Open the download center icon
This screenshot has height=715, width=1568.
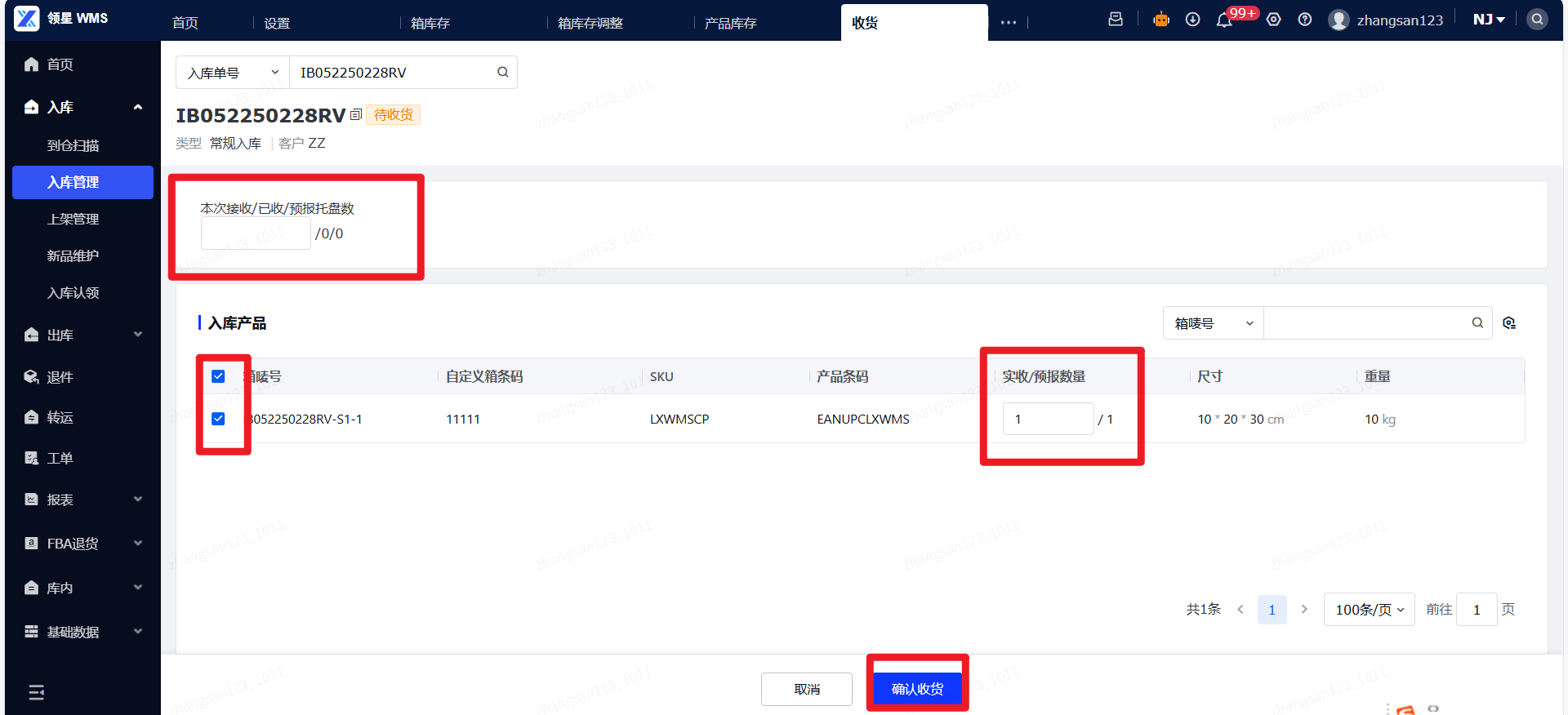(1192, 19)
